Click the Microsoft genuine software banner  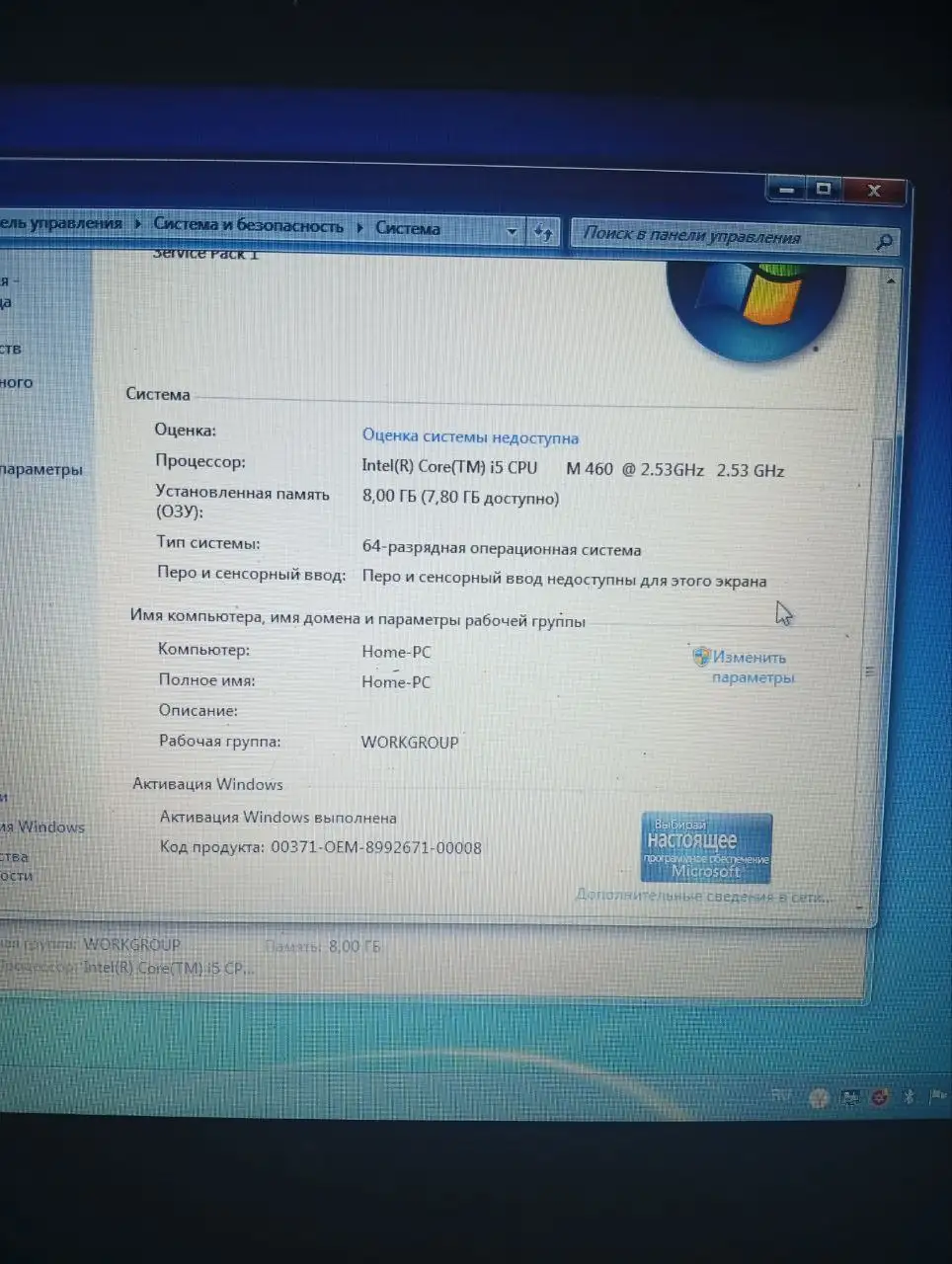pos(707,849)
